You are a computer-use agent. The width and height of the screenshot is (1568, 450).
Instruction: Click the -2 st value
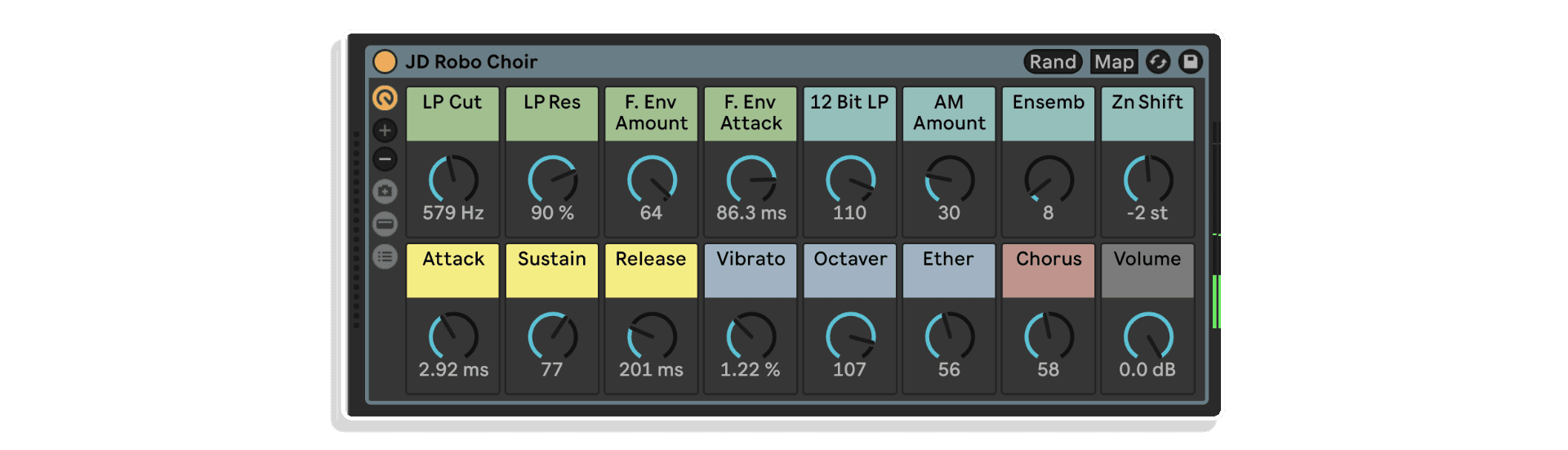(1147, 213)
